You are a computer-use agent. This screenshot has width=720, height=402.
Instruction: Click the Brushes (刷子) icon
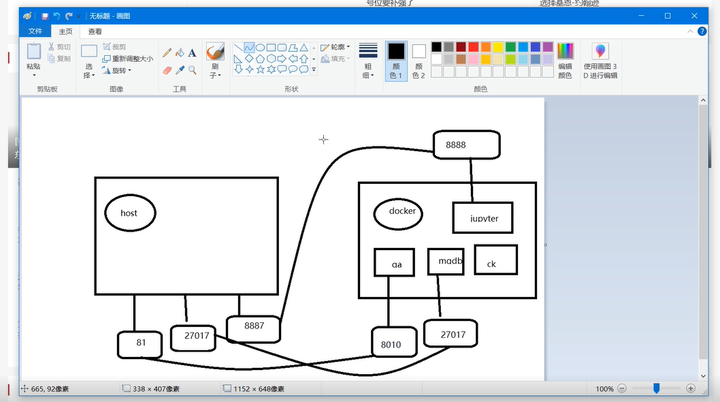pos(215,51)
